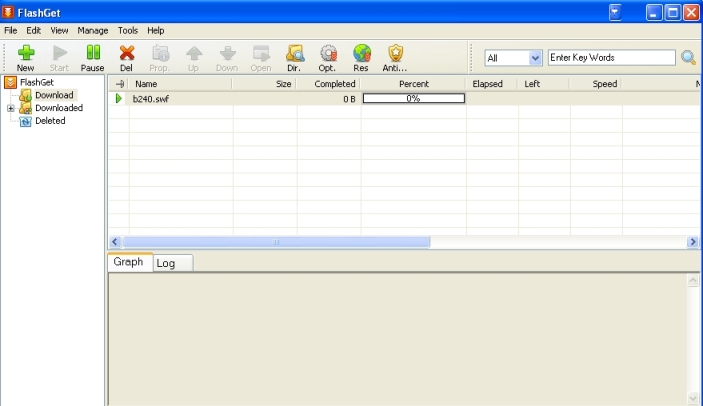Maximize the FlashGet window
The height and width of the screenshot is (406, 703).
pos(673,12)
